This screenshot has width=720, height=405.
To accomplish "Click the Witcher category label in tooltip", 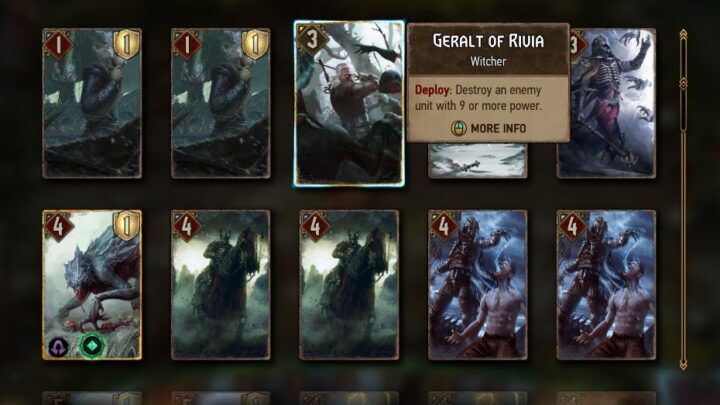I will click(x=488, y=62).
